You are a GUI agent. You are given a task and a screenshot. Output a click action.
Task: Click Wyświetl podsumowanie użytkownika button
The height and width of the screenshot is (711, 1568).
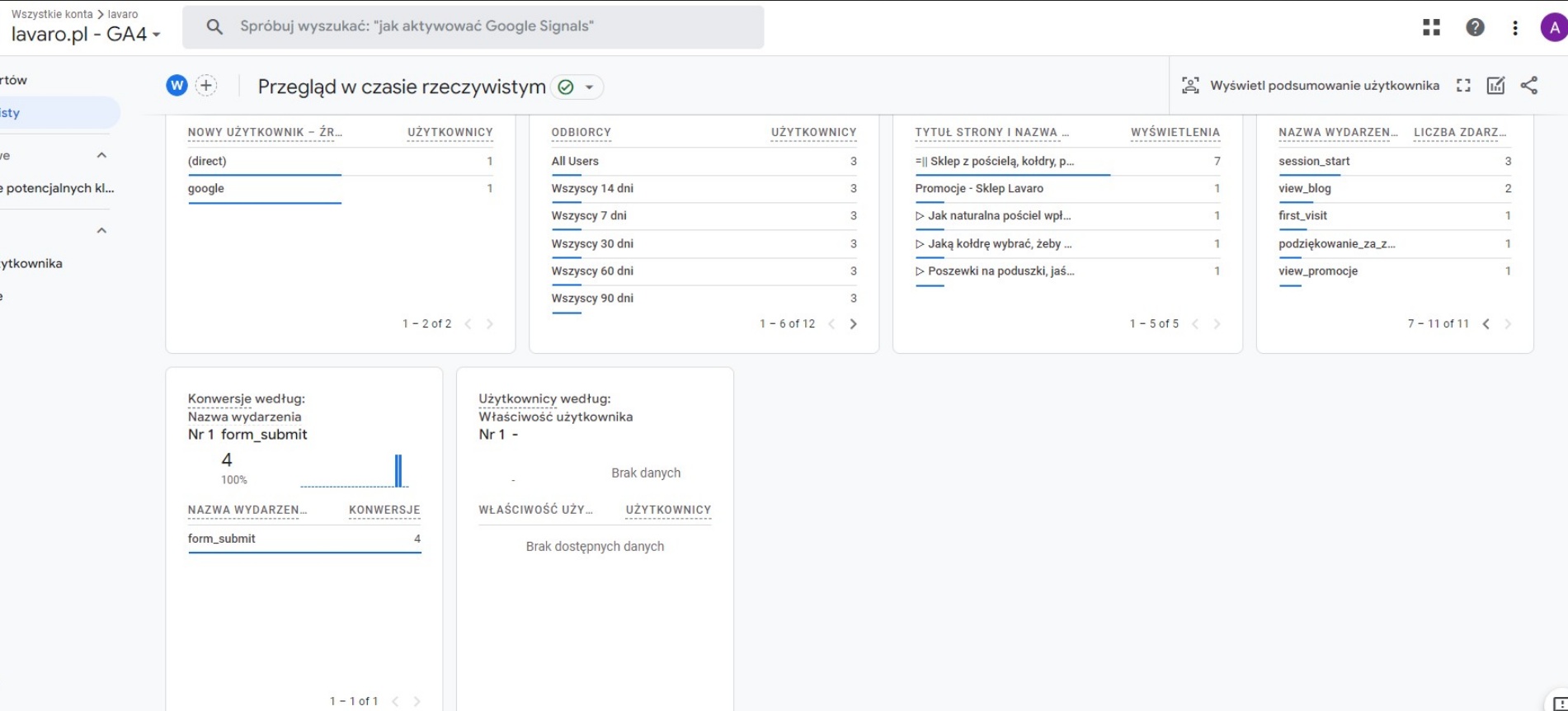pyautogui.click(x=1311, y=86)
